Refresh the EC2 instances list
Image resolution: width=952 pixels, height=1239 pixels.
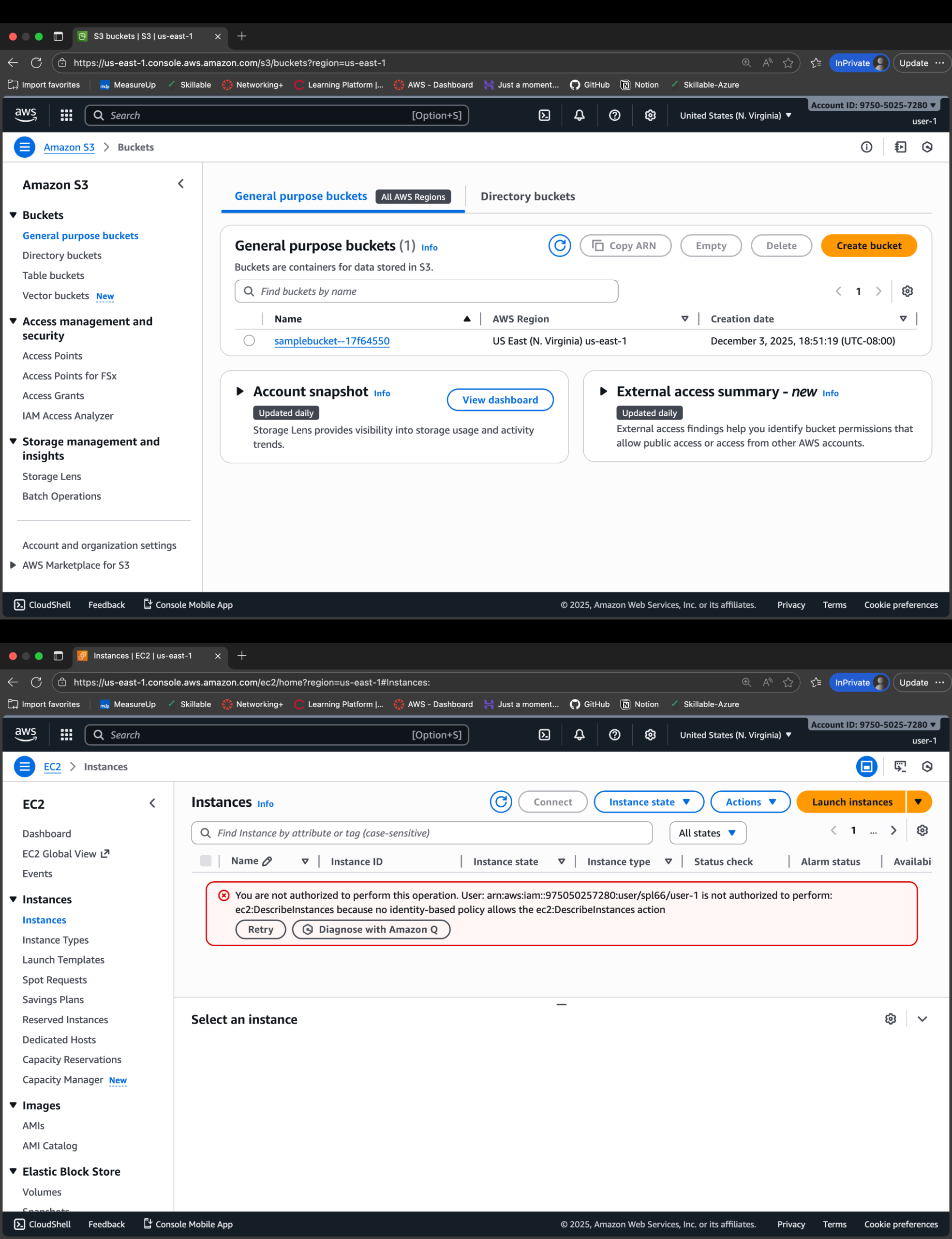(x=500, y=801)
